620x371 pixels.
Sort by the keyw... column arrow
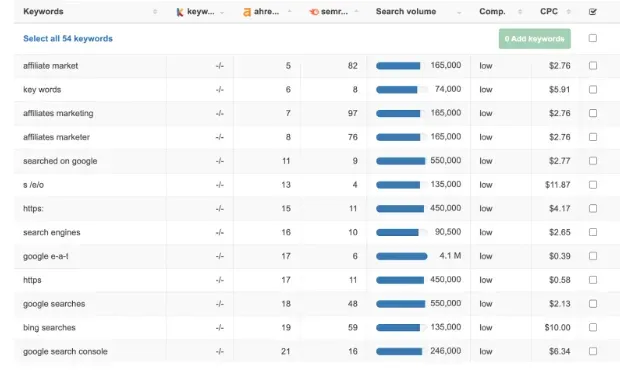(222, 12)
